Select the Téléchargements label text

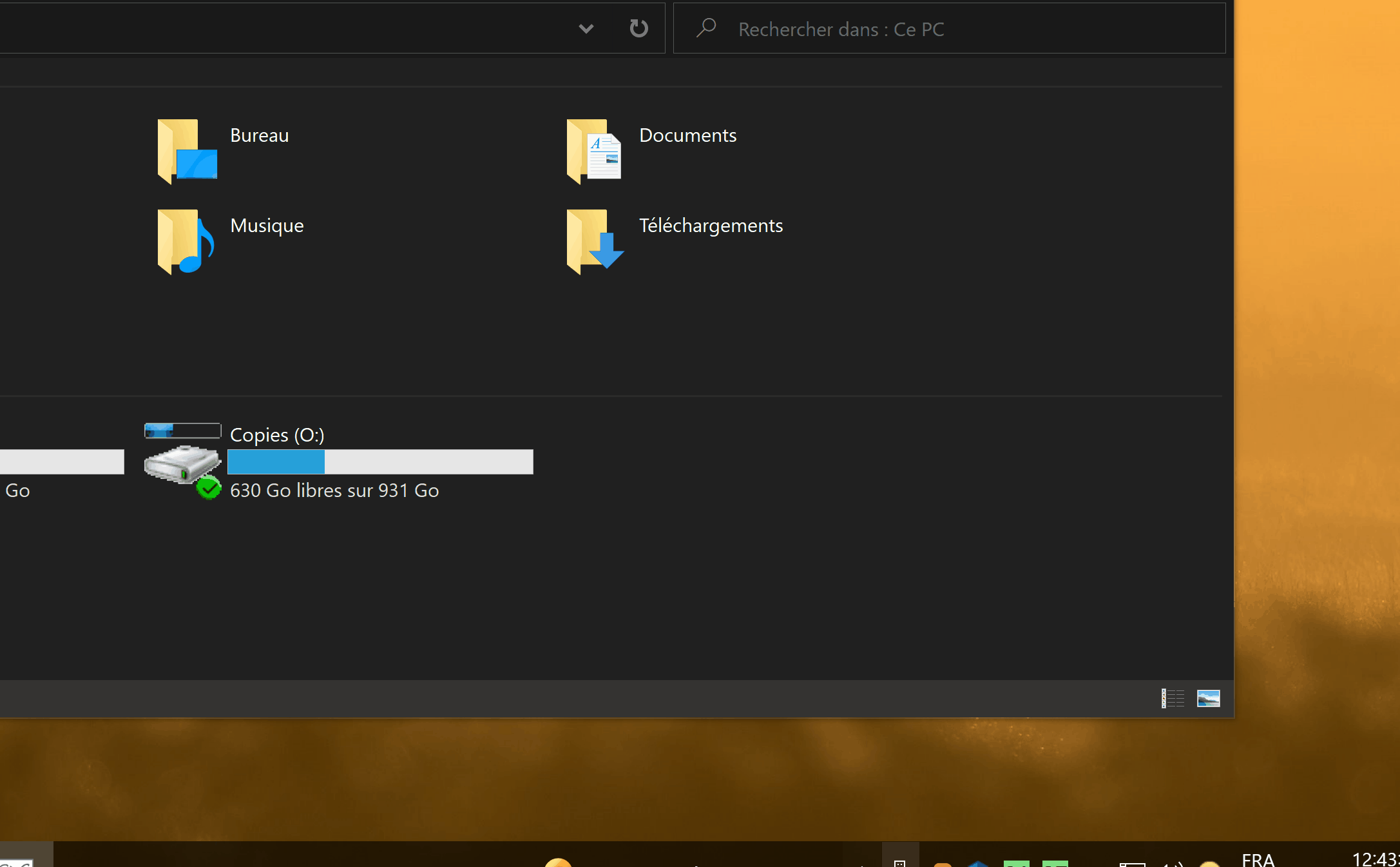pos(711,226)
